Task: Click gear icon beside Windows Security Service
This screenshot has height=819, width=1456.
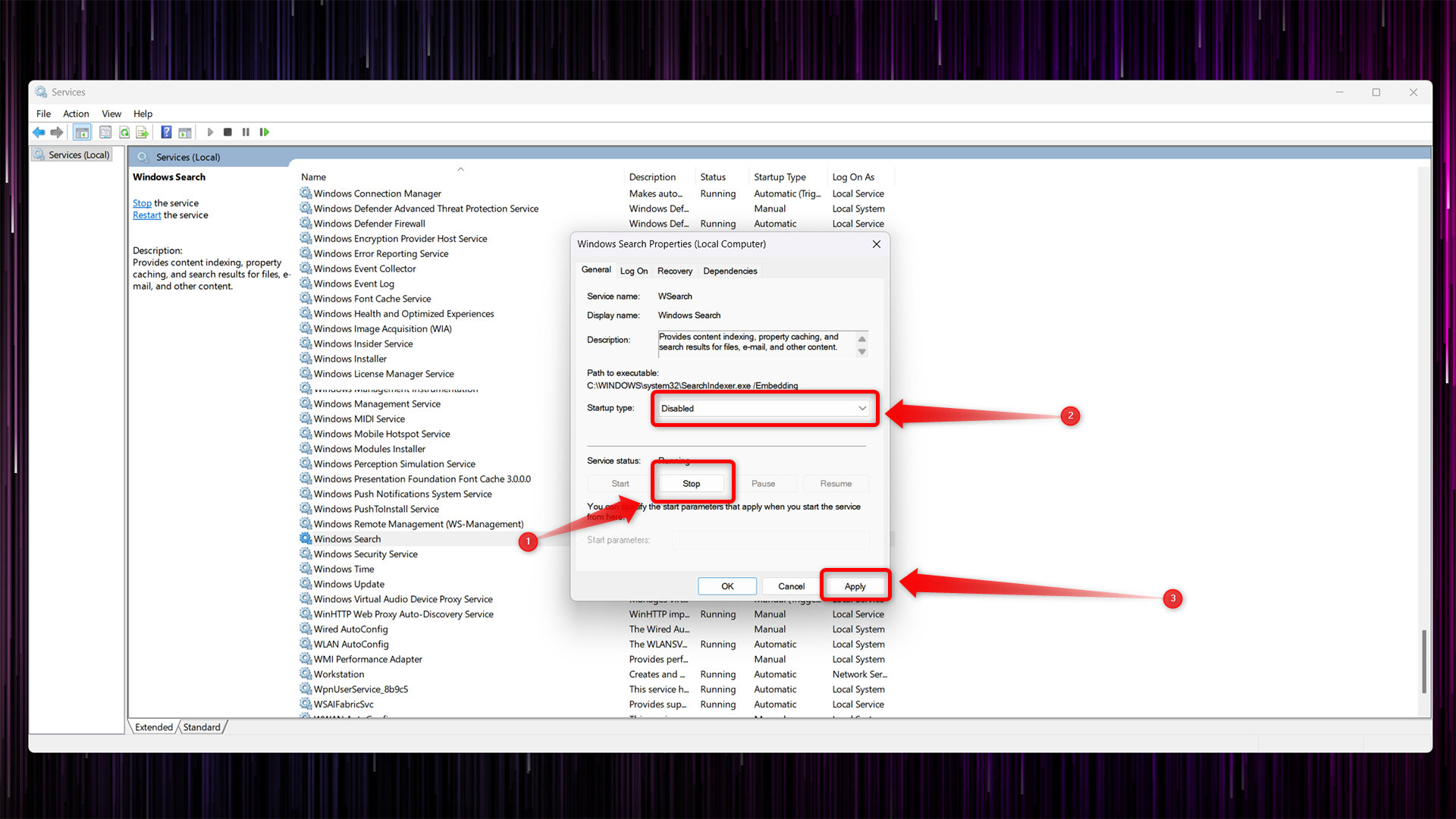Action: tap(306, 554)
